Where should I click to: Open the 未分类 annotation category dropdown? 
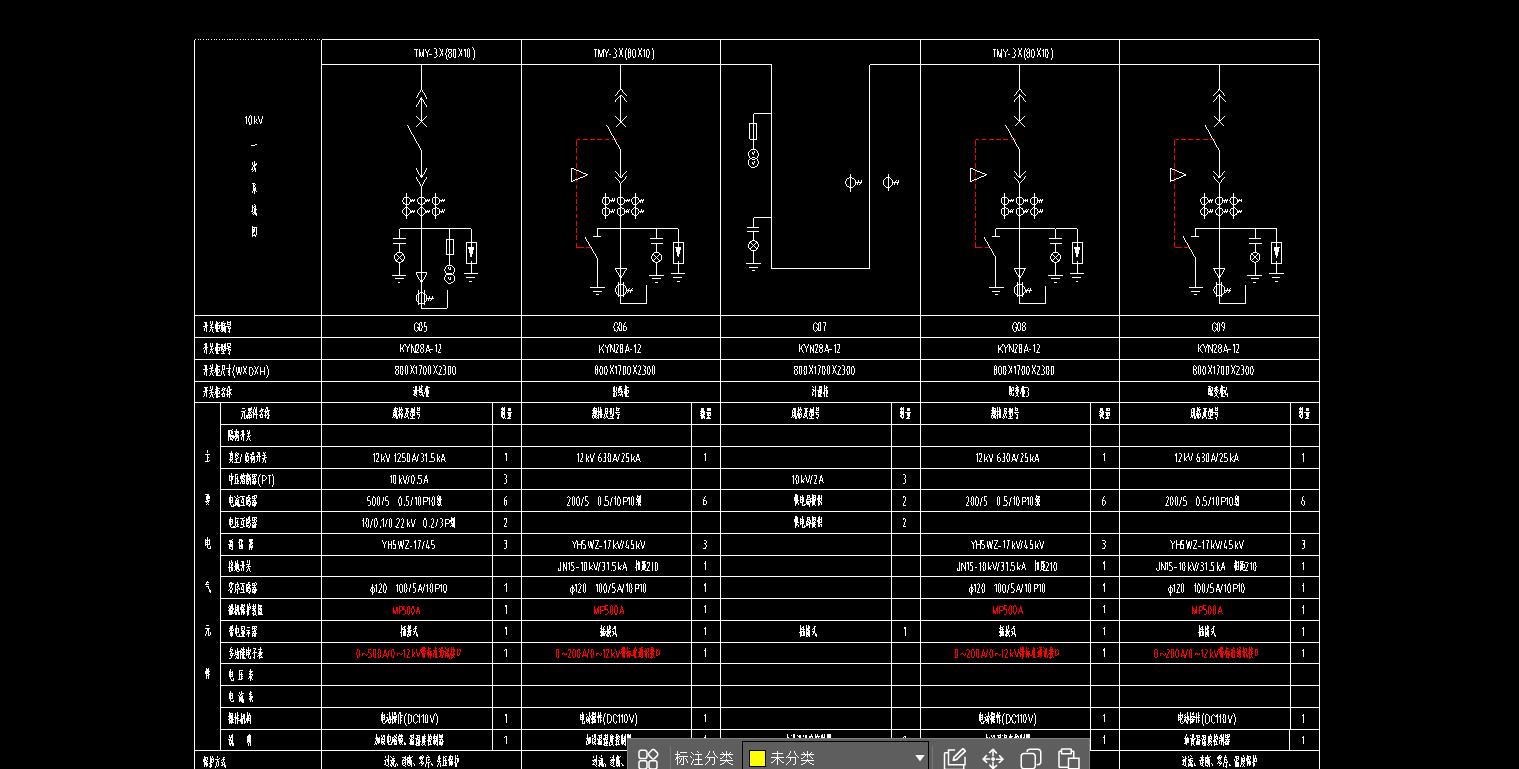(x=836, y=758)
